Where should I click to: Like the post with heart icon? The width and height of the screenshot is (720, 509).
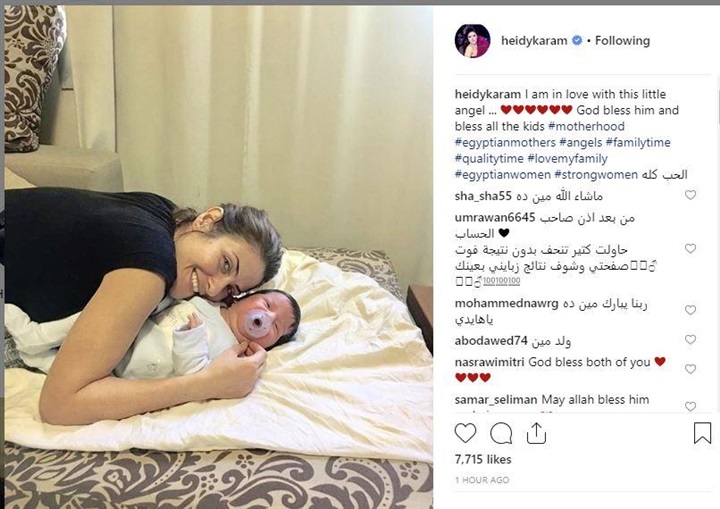pyautogui.click(x=465, y=433)
